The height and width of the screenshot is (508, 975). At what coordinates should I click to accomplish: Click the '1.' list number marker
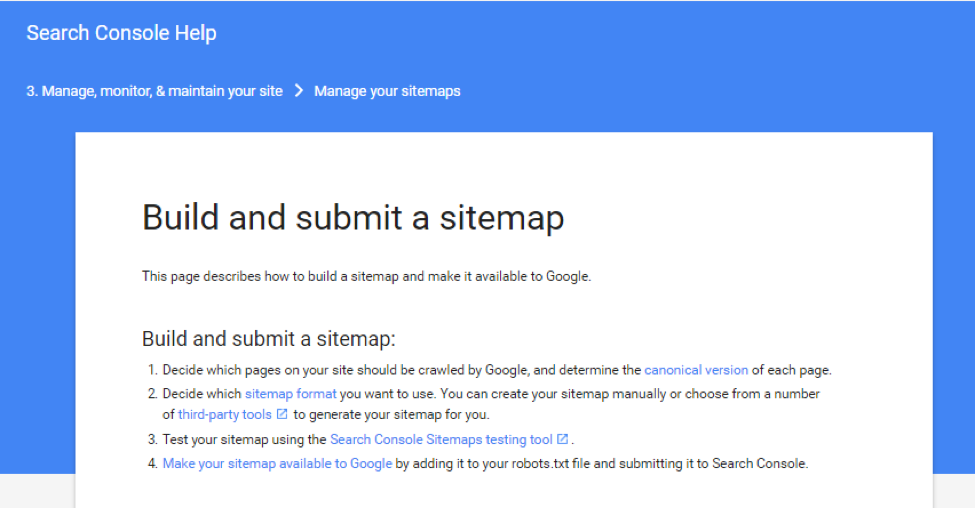click(x=153, y=370)
